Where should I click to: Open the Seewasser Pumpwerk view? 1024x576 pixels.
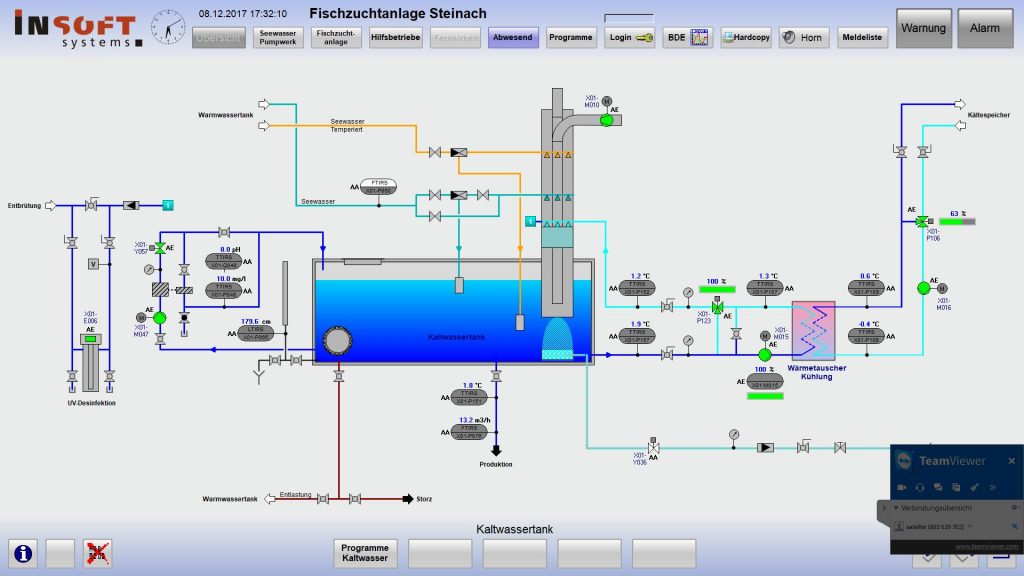tap(277, 38)
